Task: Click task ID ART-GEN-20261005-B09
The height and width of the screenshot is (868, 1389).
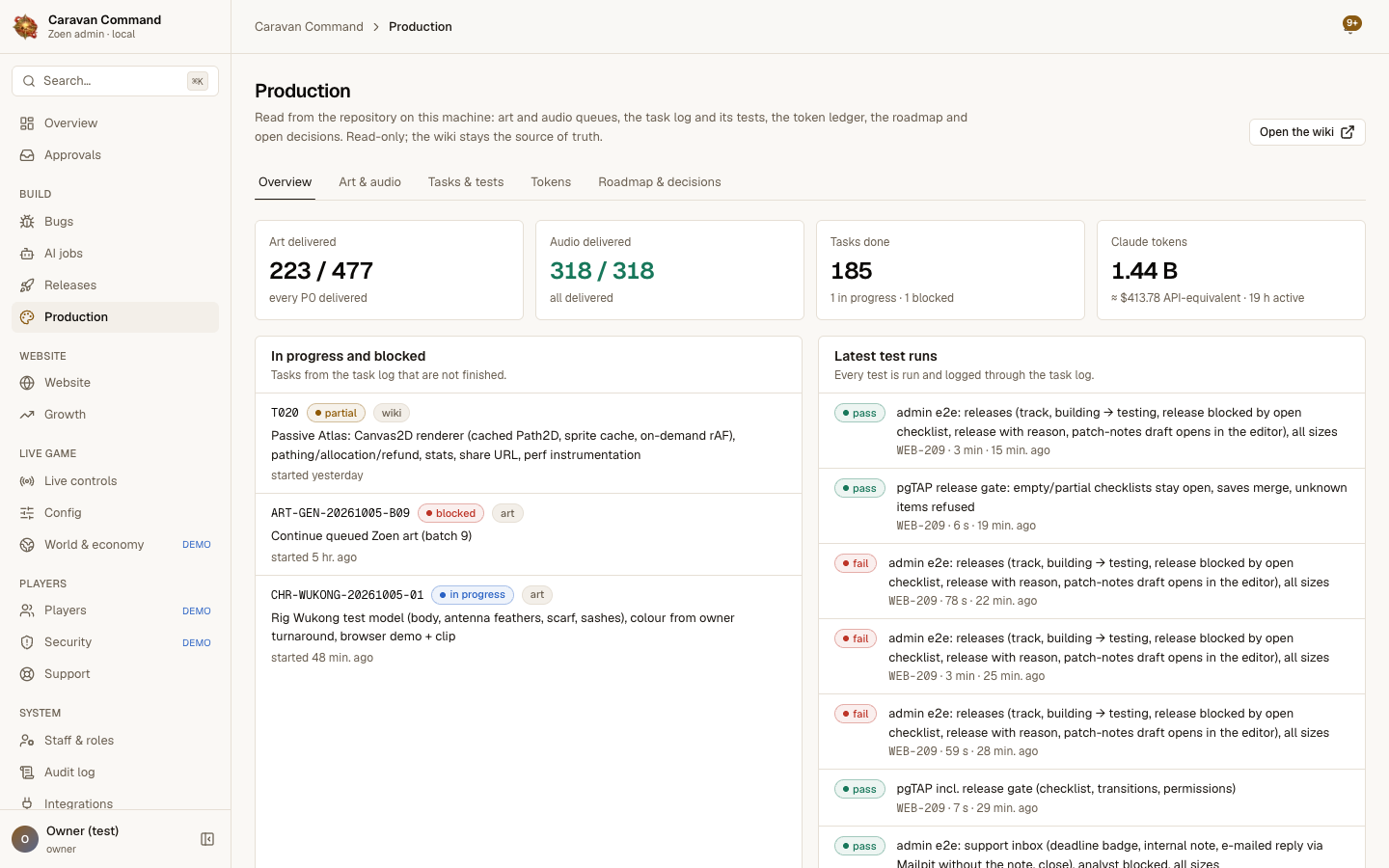Action: click(x=340, y=513)
